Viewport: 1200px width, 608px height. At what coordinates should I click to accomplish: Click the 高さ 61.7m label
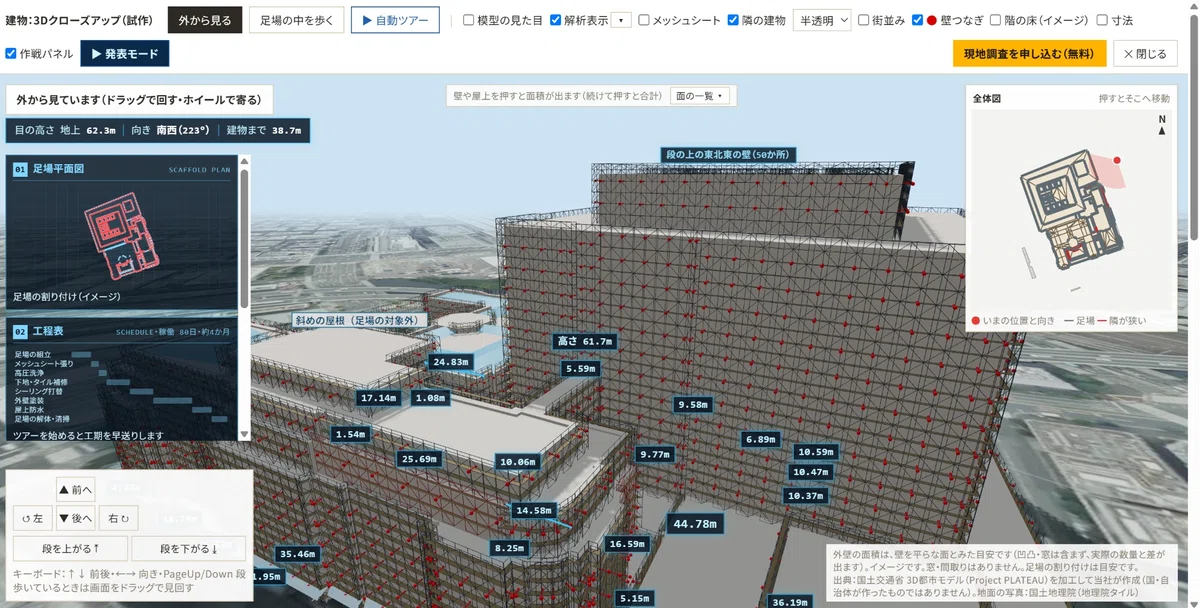[584, 341]
